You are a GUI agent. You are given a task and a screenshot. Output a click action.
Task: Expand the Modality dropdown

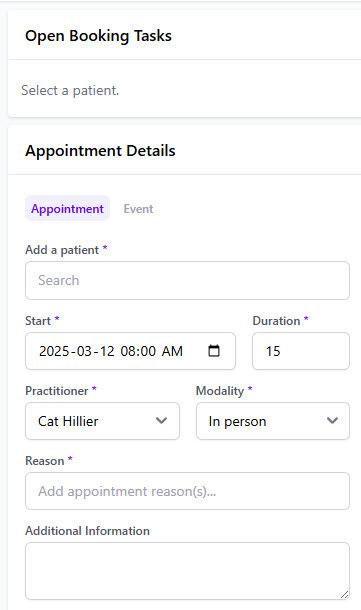click(273, 421)
